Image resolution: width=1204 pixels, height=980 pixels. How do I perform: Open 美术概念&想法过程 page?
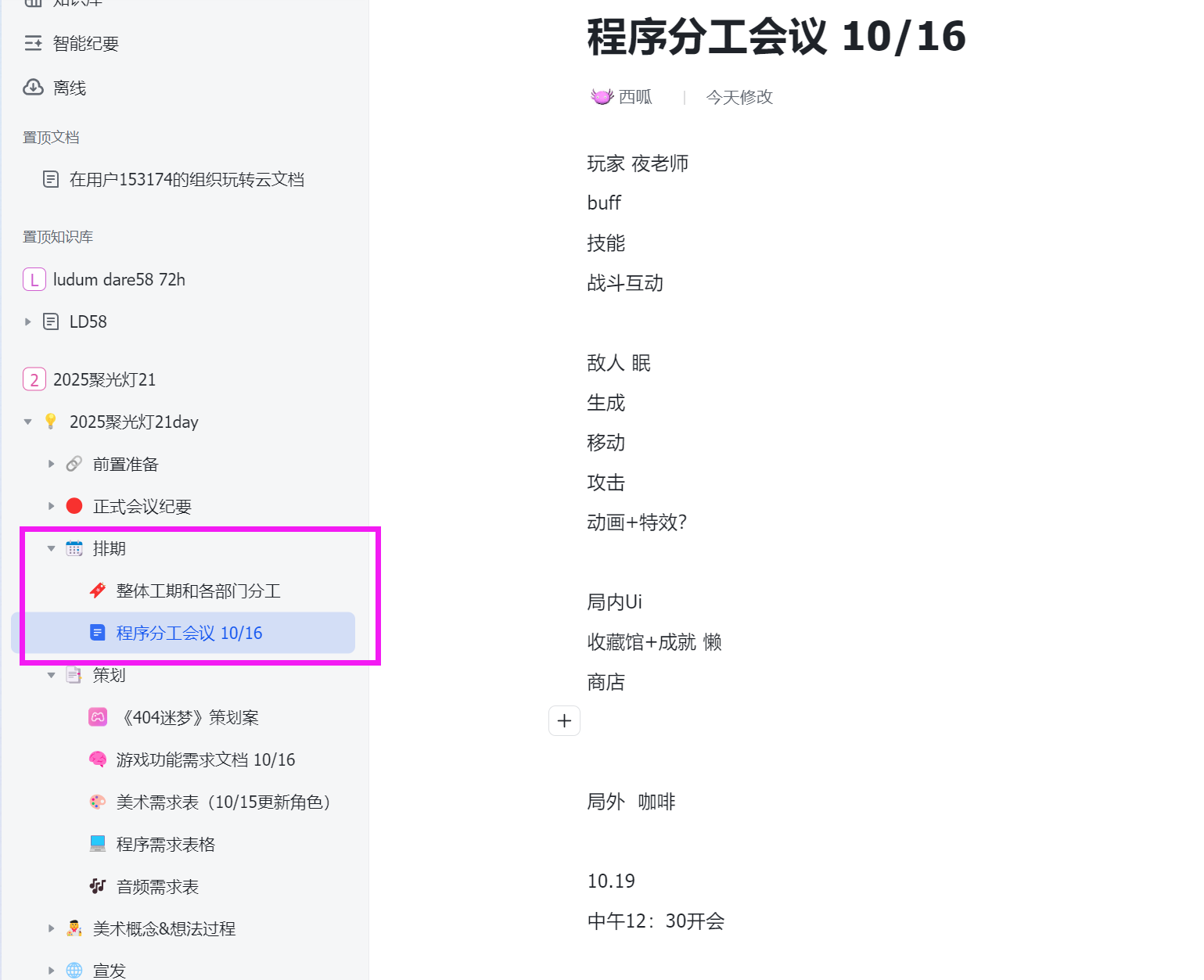tap(164, 929)
